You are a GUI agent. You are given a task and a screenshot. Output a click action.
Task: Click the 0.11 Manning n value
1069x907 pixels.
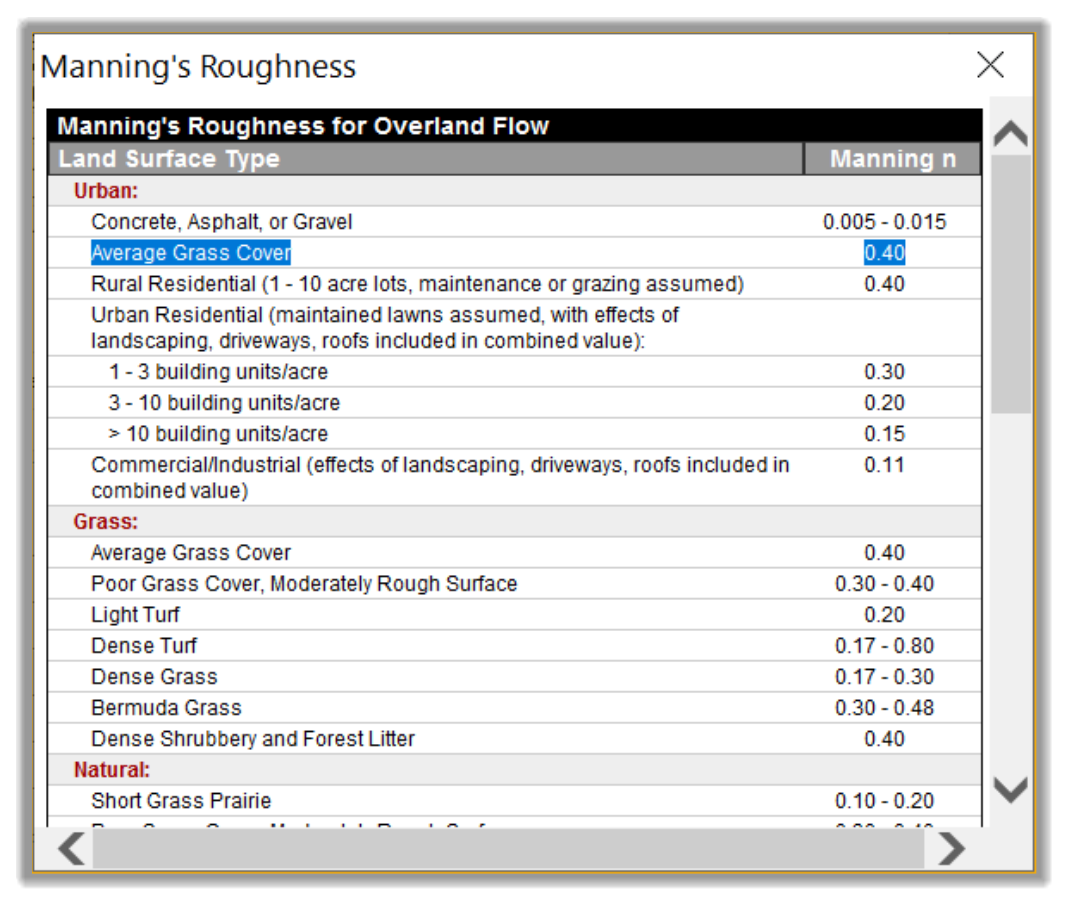884,465
